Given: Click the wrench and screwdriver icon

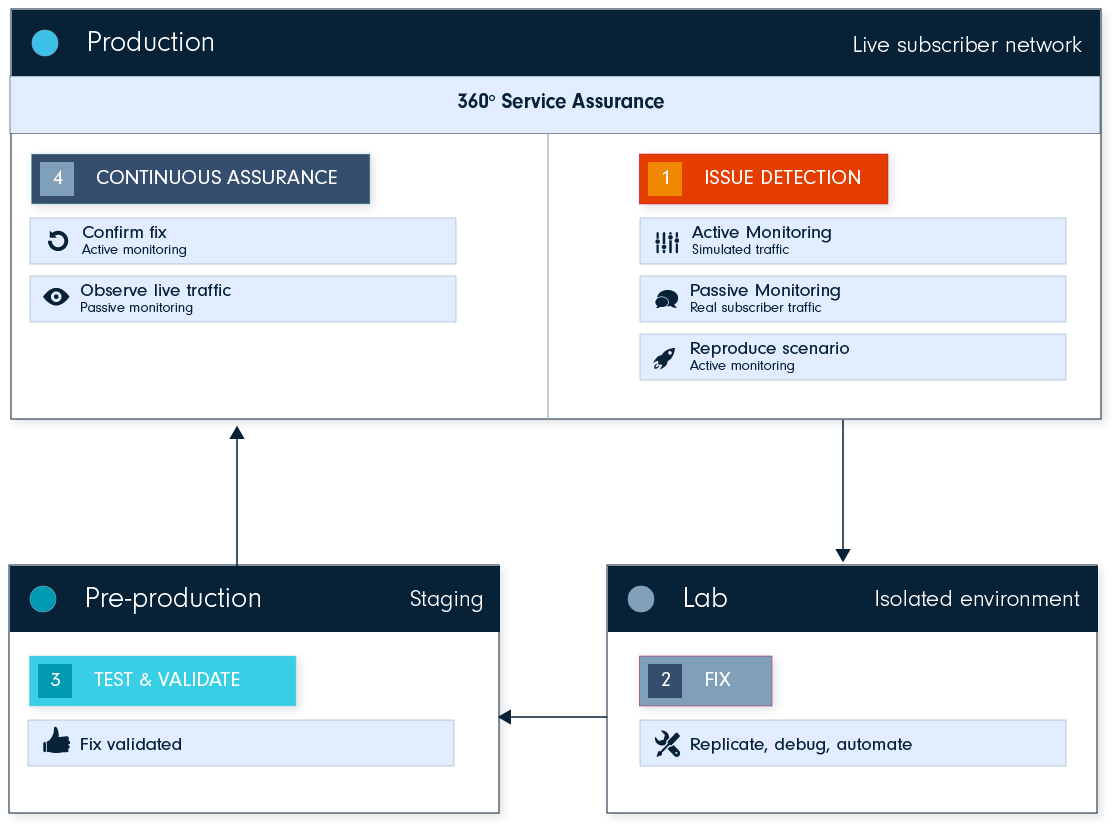Looking at the screenshot, I should (667, 744).
